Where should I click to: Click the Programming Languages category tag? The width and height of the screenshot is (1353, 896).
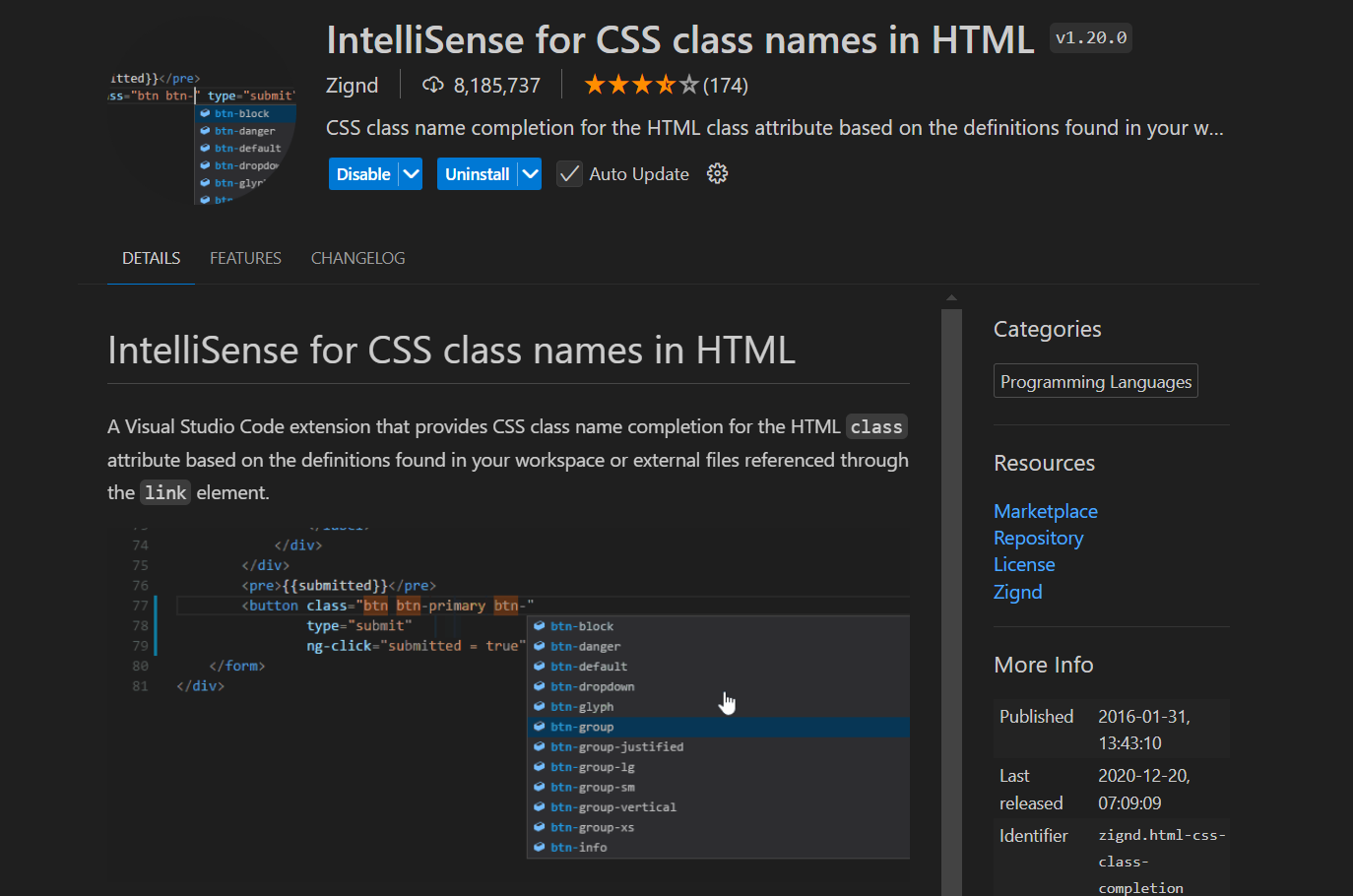(x=1095, y=382)
